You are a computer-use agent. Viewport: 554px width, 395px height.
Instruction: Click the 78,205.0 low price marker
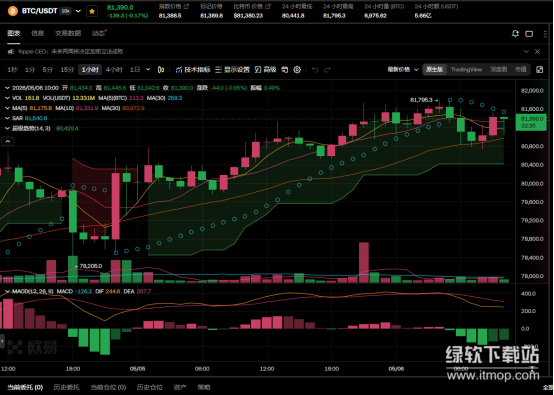click(91, 266)
